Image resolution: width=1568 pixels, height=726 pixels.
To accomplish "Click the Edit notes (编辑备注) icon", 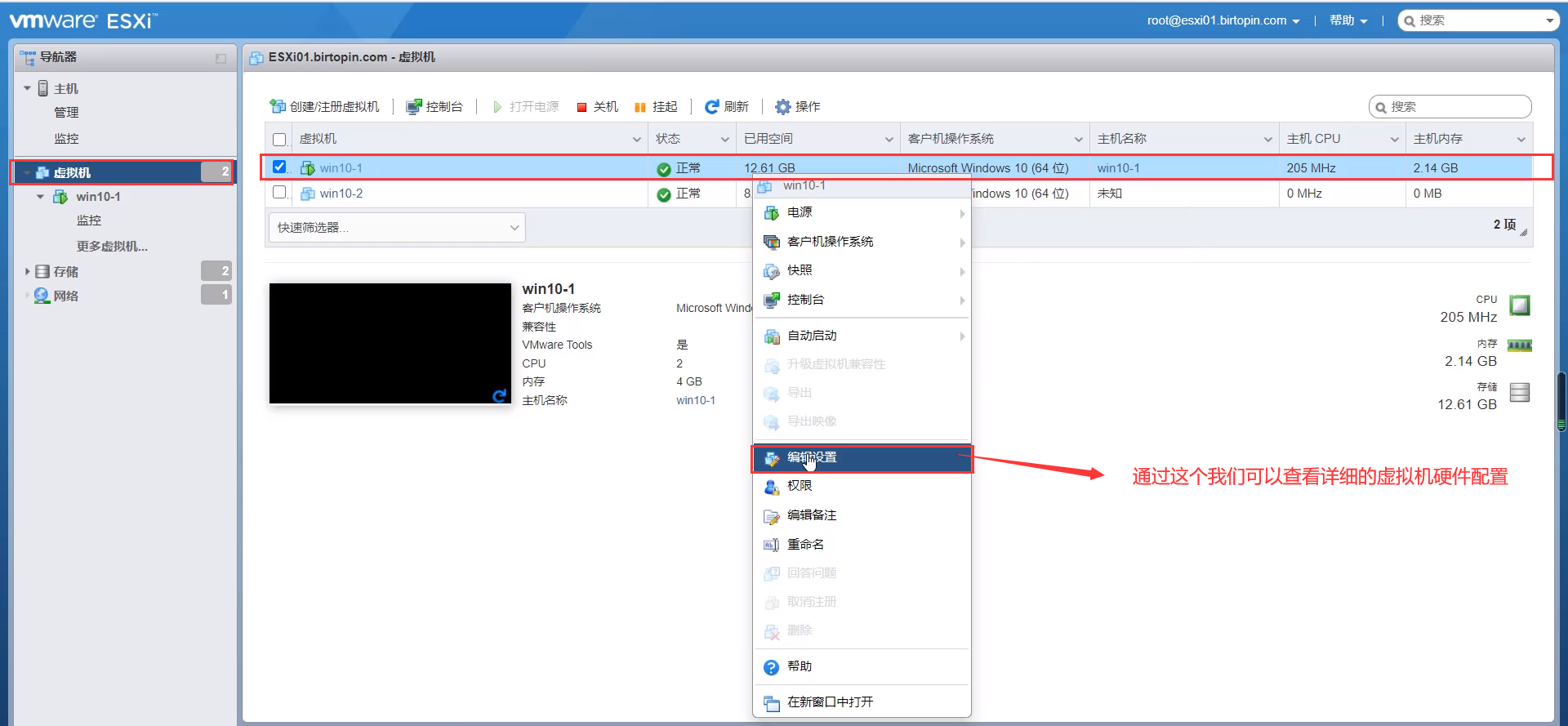I will (772, 516).
